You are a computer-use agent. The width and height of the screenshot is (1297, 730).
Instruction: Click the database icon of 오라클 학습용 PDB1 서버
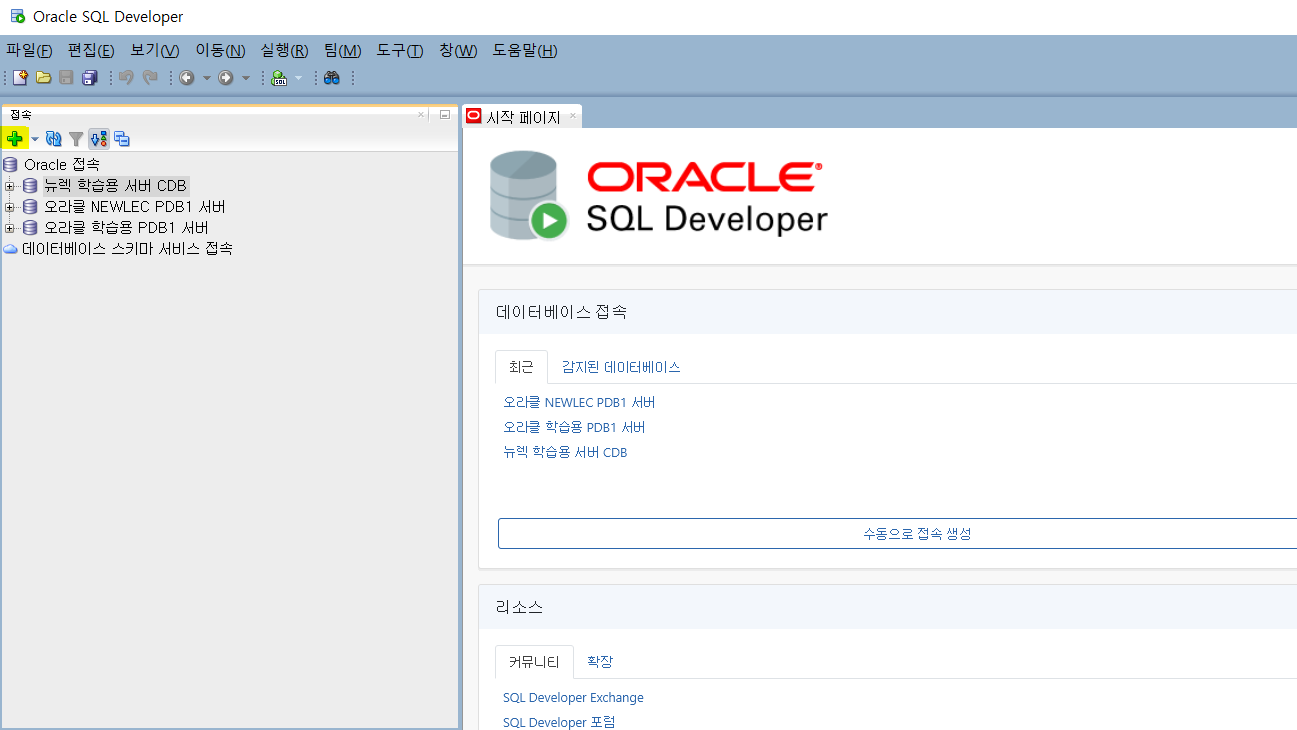[x=30, y=228]
